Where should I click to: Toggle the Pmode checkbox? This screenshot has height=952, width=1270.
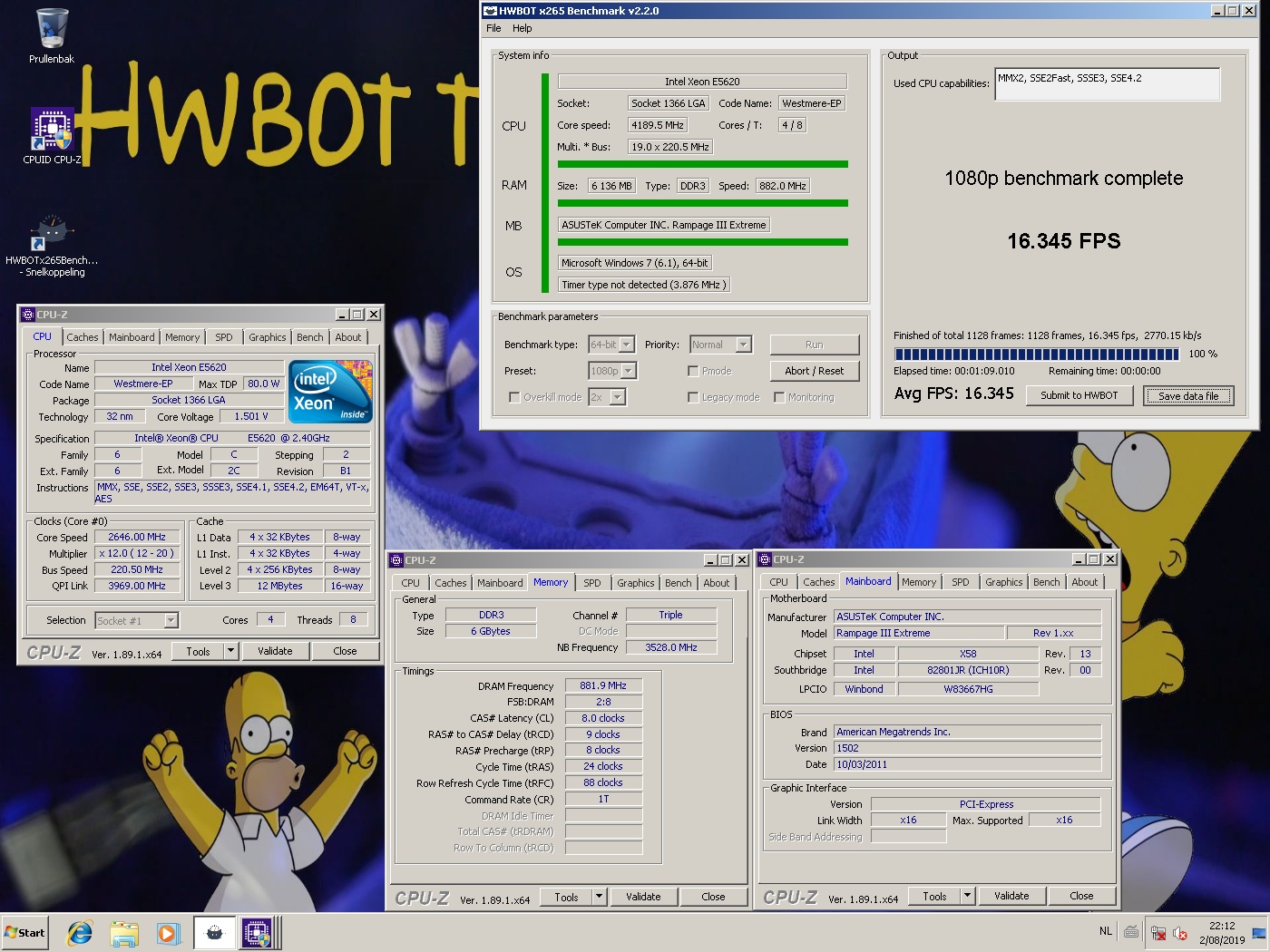coord(693,371)
